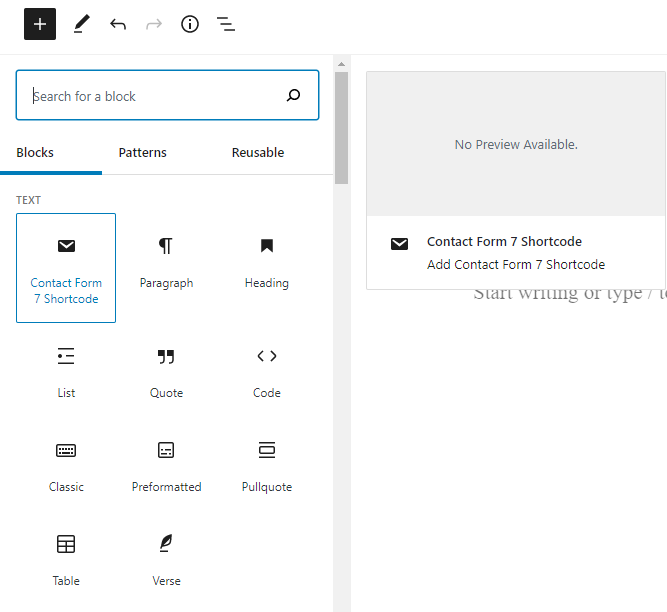667x612 pixels.
Task: Insert a Heading block
Action: [266, 263]
